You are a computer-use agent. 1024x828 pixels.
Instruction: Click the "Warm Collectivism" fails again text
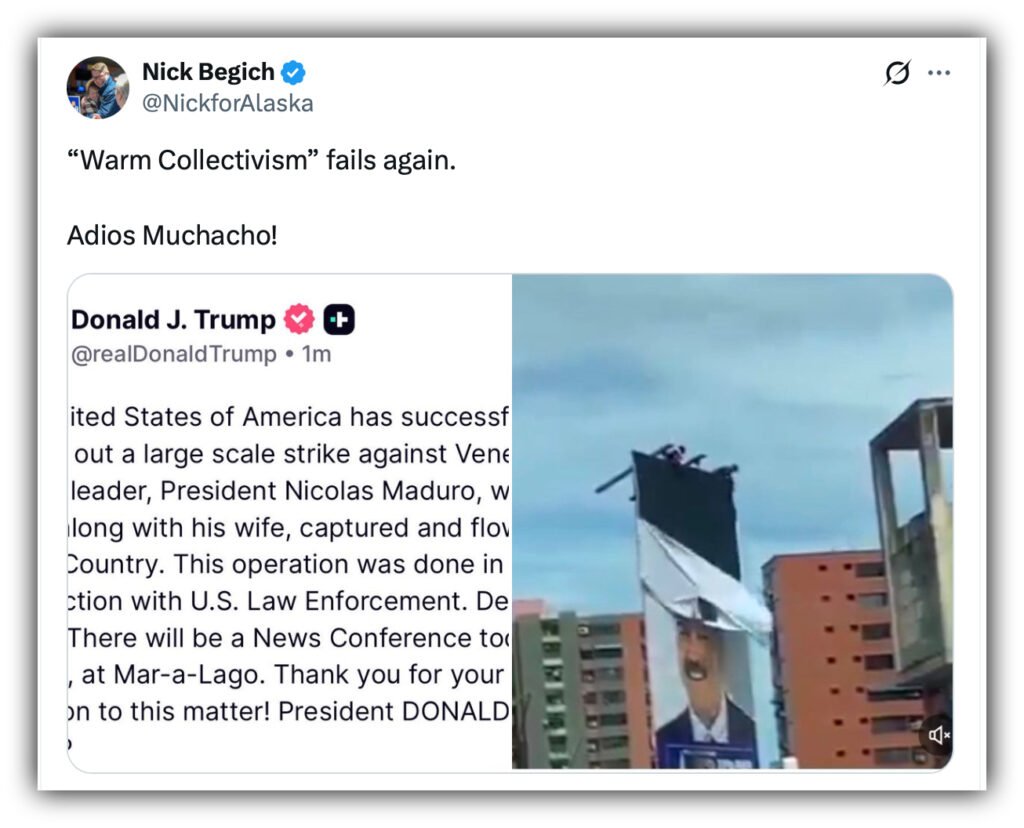[261, 160]
